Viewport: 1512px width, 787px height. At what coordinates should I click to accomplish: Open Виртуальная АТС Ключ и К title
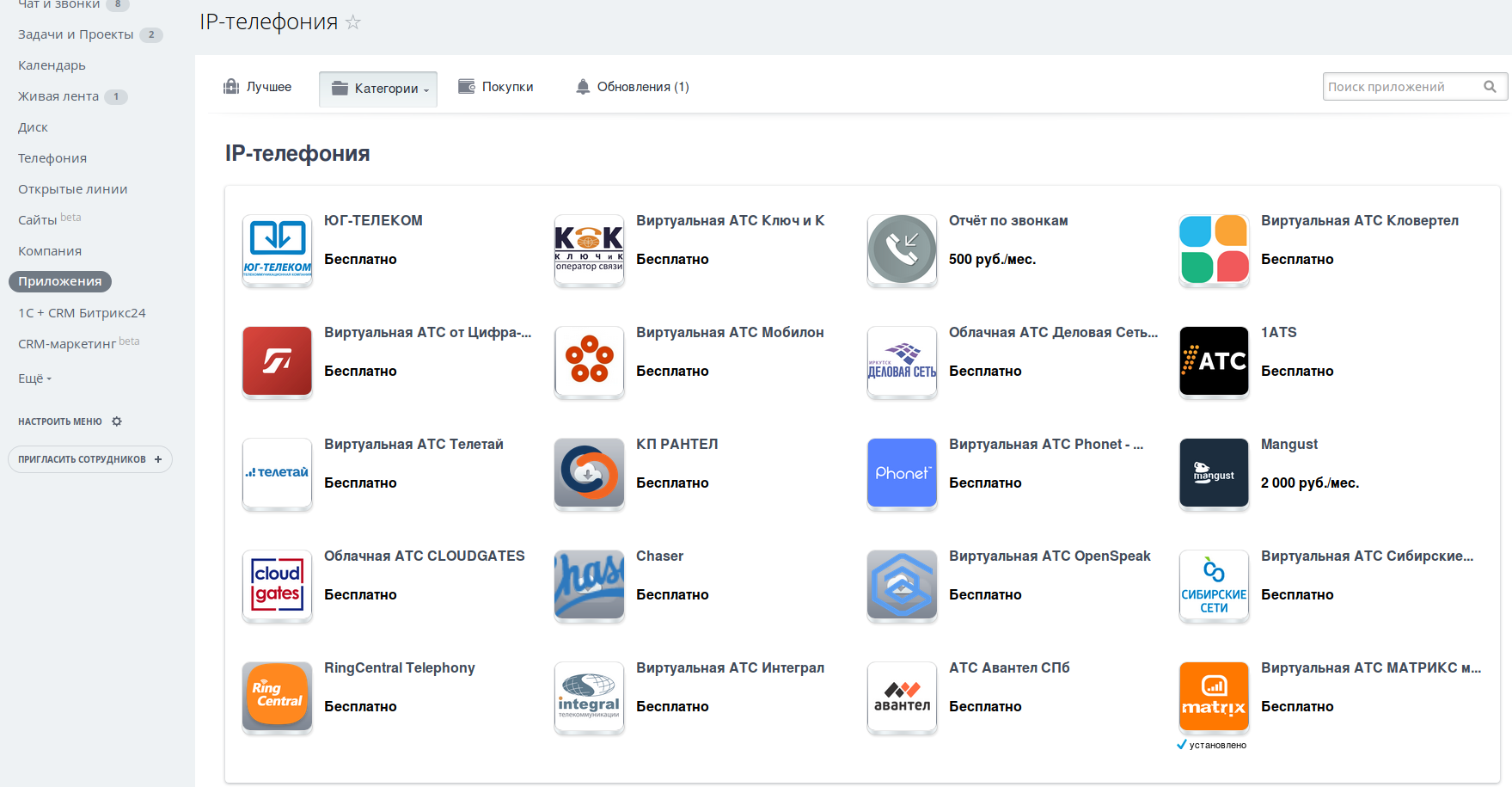[730, 220]
